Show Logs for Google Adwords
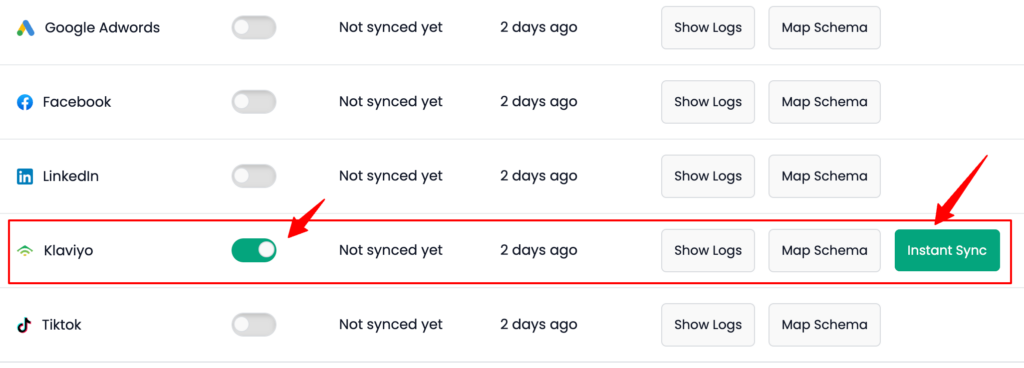Screen dimensions: 1024x368 (x=708, y=27)
